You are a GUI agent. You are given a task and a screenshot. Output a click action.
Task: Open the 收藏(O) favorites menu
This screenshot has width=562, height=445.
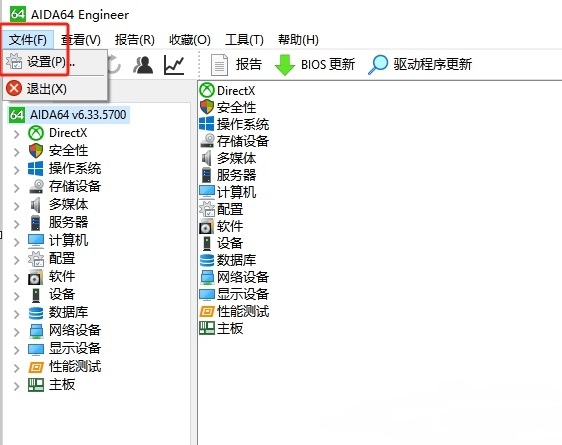190,39
